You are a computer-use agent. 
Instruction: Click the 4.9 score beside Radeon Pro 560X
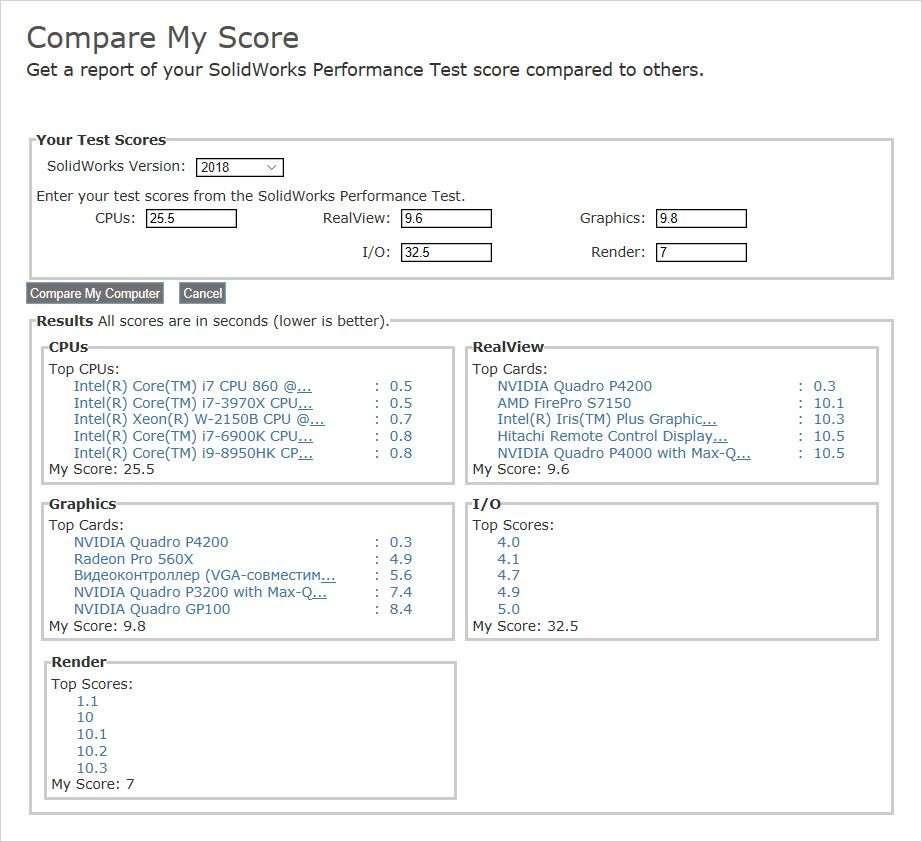(x=401, y=559)
